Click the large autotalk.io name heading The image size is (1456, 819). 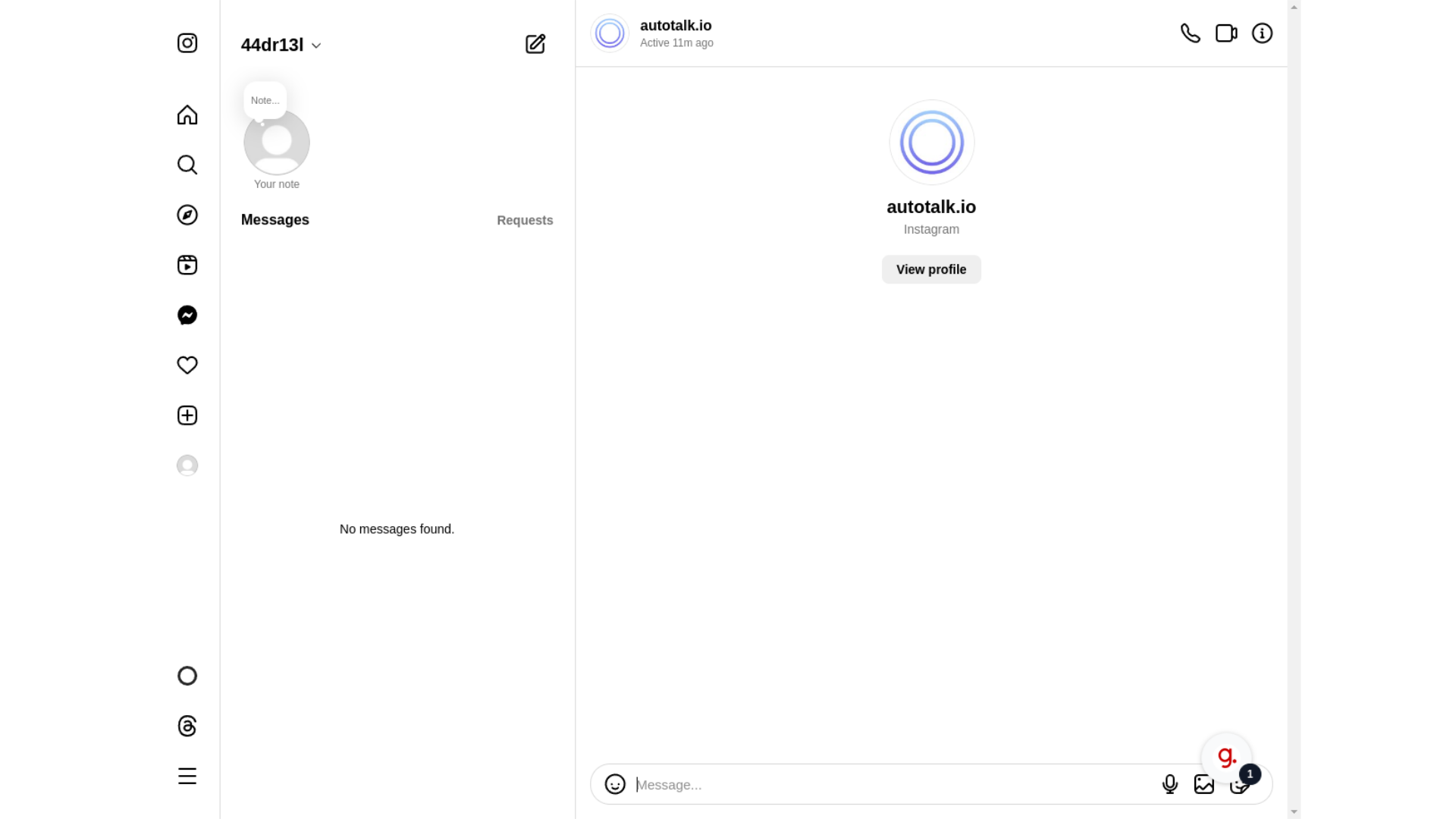point(931,207)
